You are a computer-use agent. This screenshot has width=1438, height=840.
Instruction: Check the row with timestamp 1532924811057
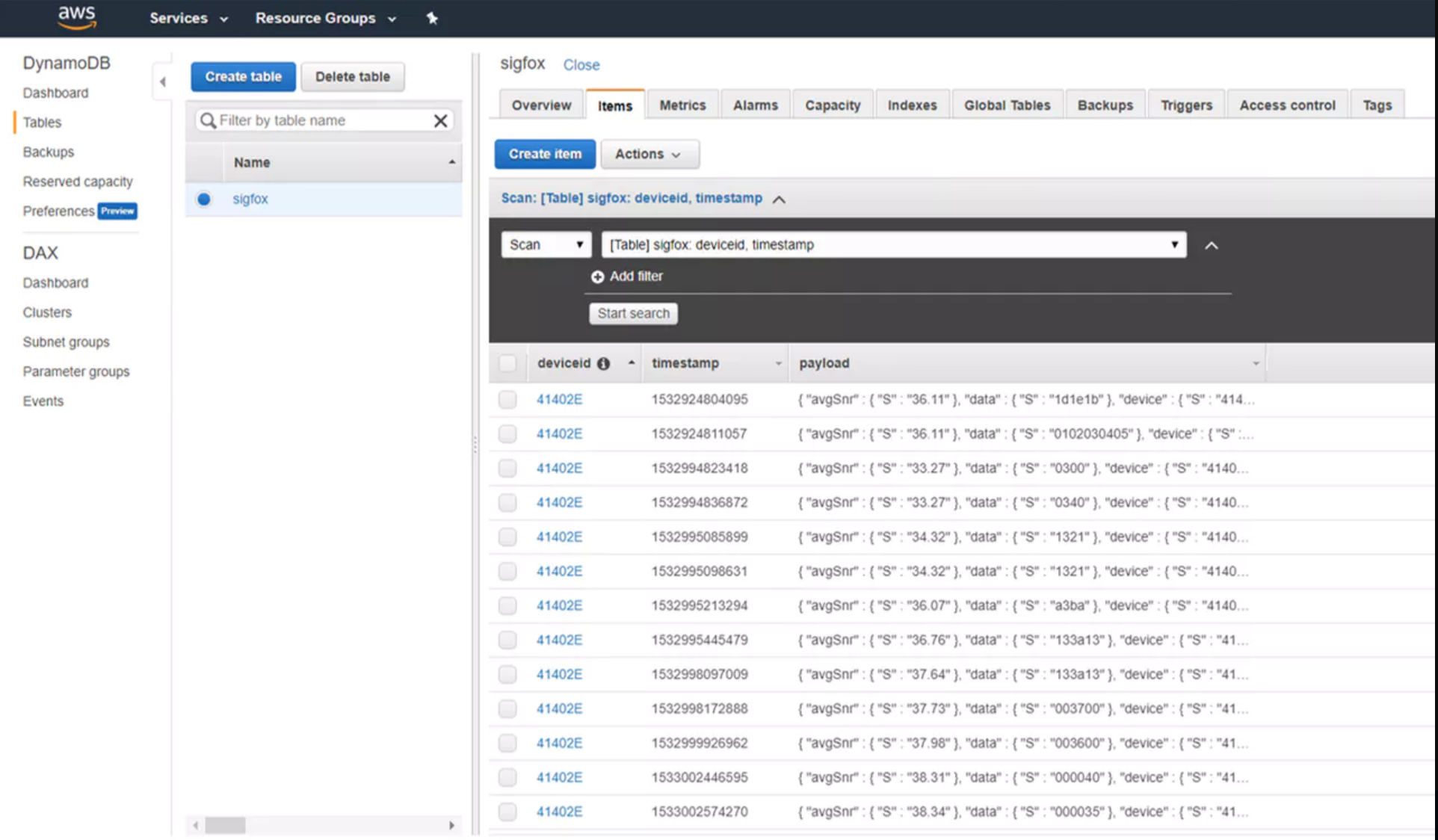(507, 433)
